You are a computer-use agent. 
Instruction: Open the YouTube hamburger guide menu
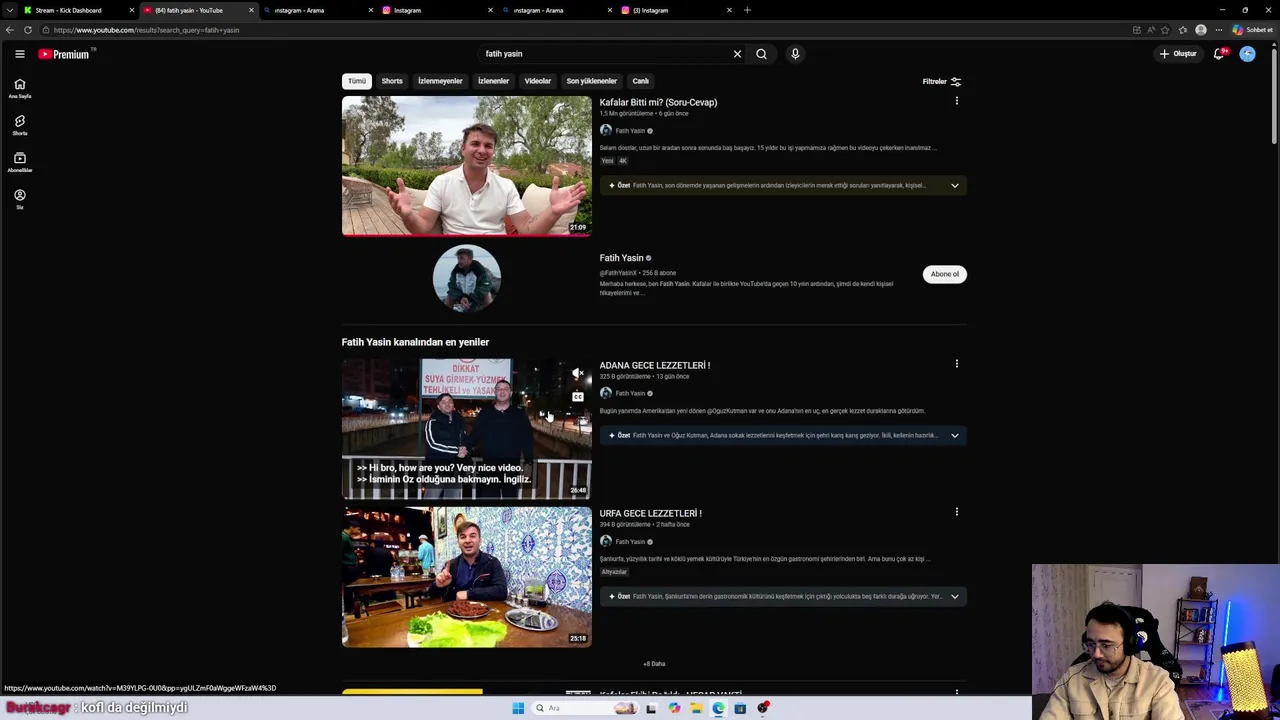tap(19, 54)
